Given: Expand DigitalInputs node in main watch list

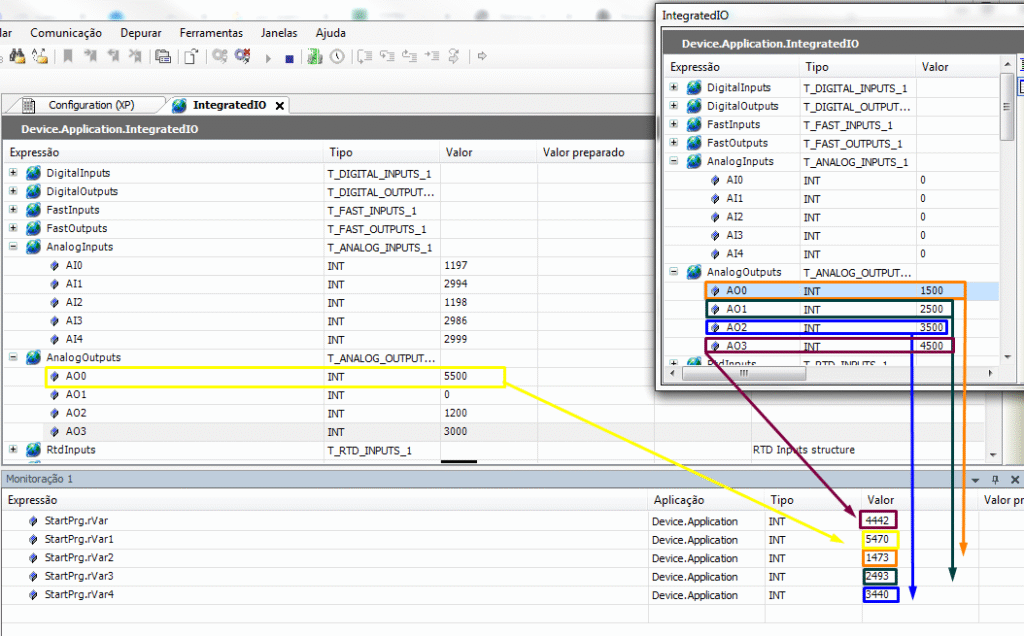Looking at the screenshot, I should coord(13,172).
